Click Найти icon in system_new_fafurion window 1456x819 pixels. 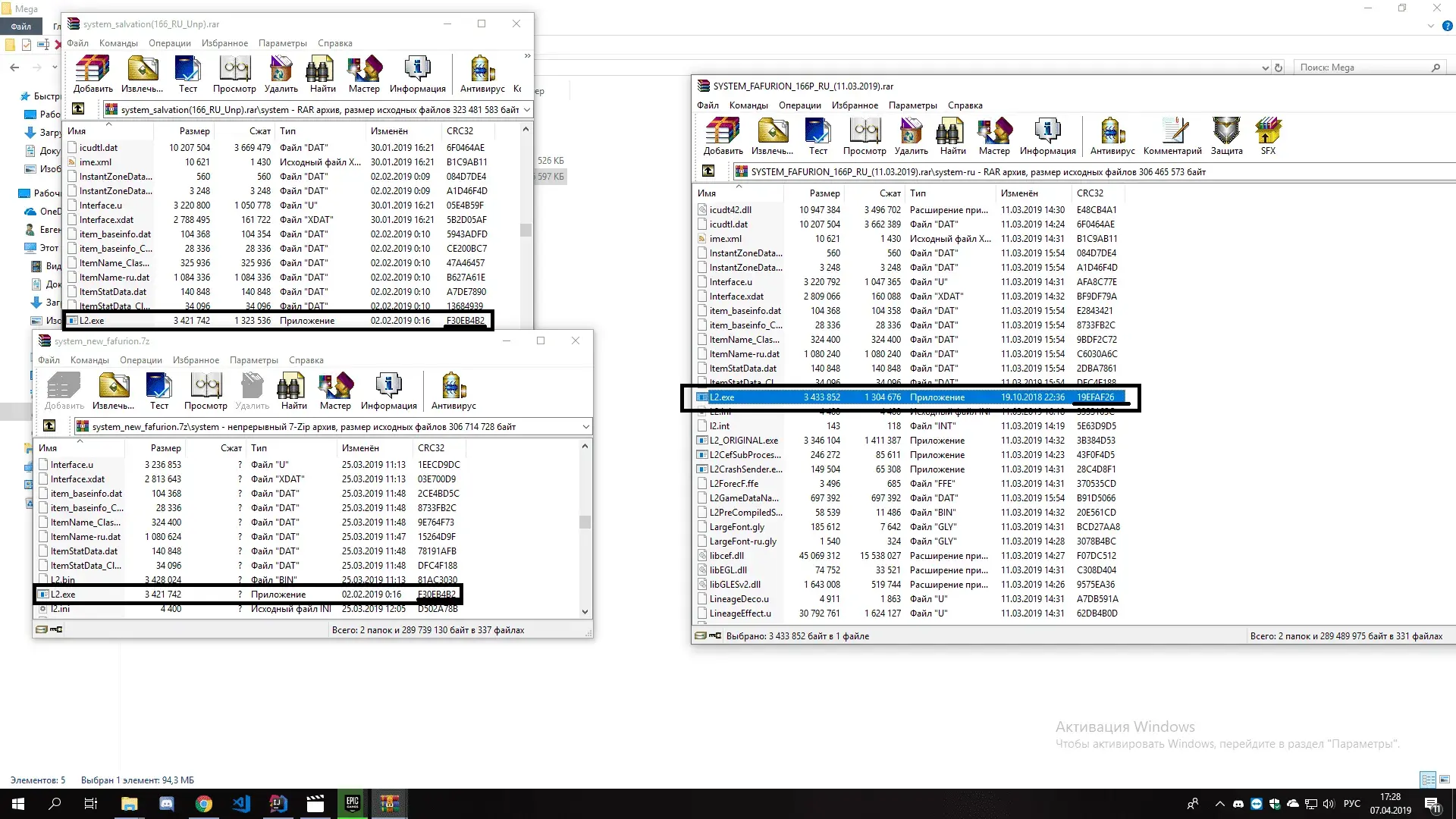coord(293,391)
